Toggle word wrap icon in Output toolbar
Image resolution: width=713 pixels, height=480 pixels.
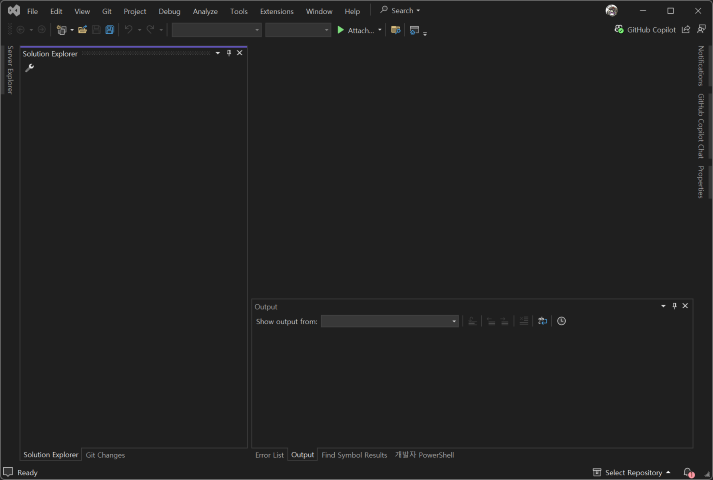tap(542, 321)
